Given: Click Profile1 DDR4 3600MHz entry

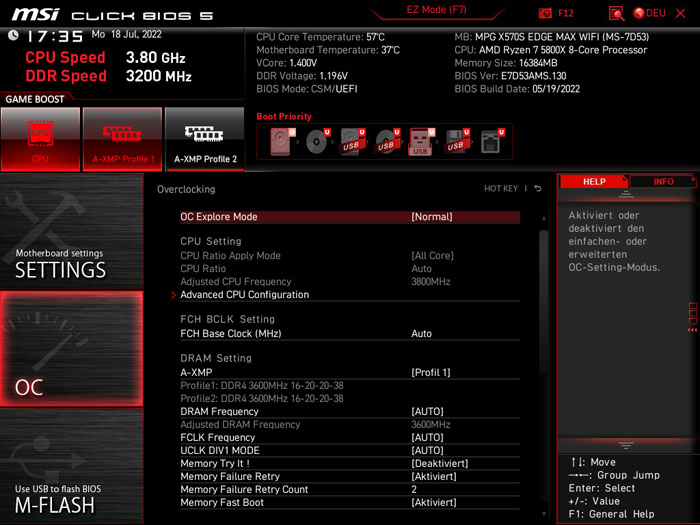Looking at the screenshot, I should [x=262, y=385].
